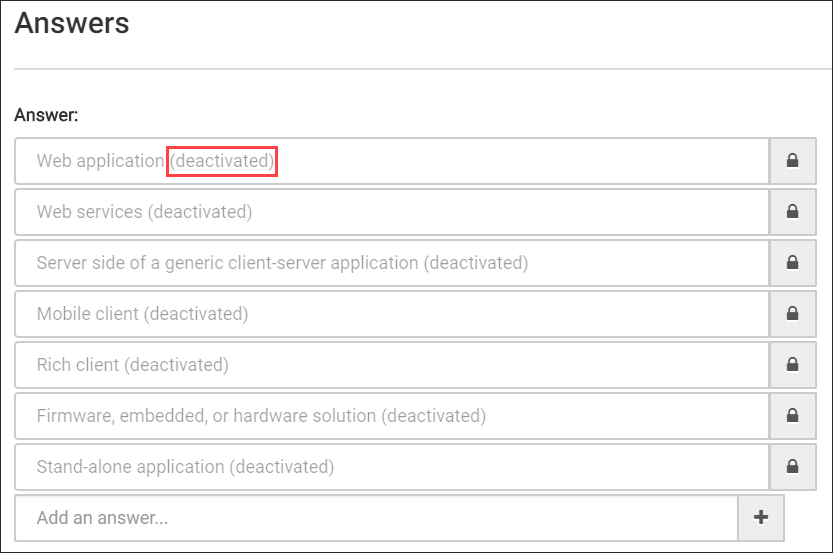
Task: Click the red-outlined '(deactivated)' label
Action: pyautogui.click(x=222, y=161)
